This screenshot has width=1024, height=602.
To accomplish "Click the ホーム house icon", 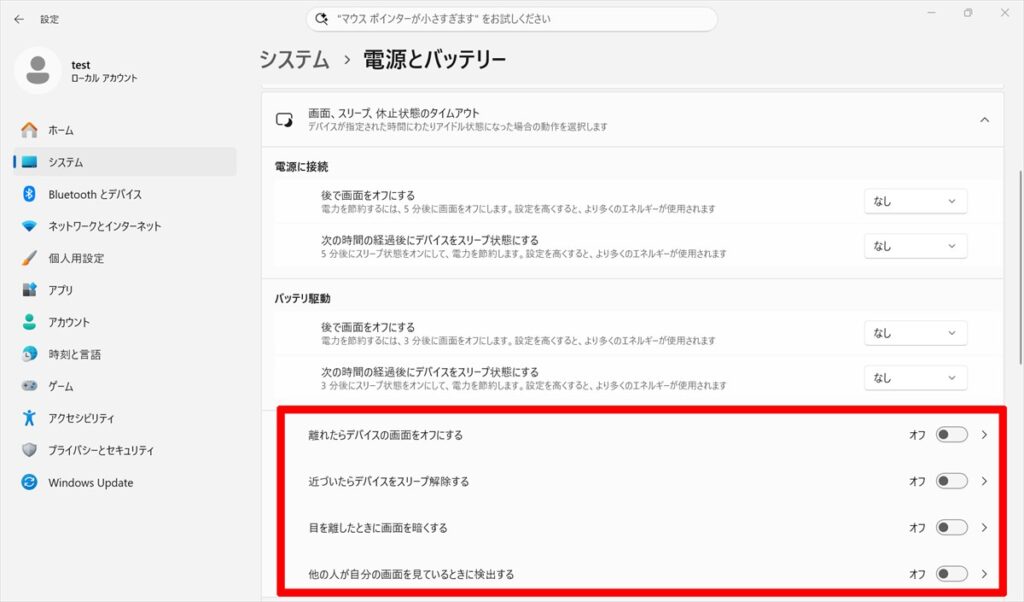I will [29, 130].
